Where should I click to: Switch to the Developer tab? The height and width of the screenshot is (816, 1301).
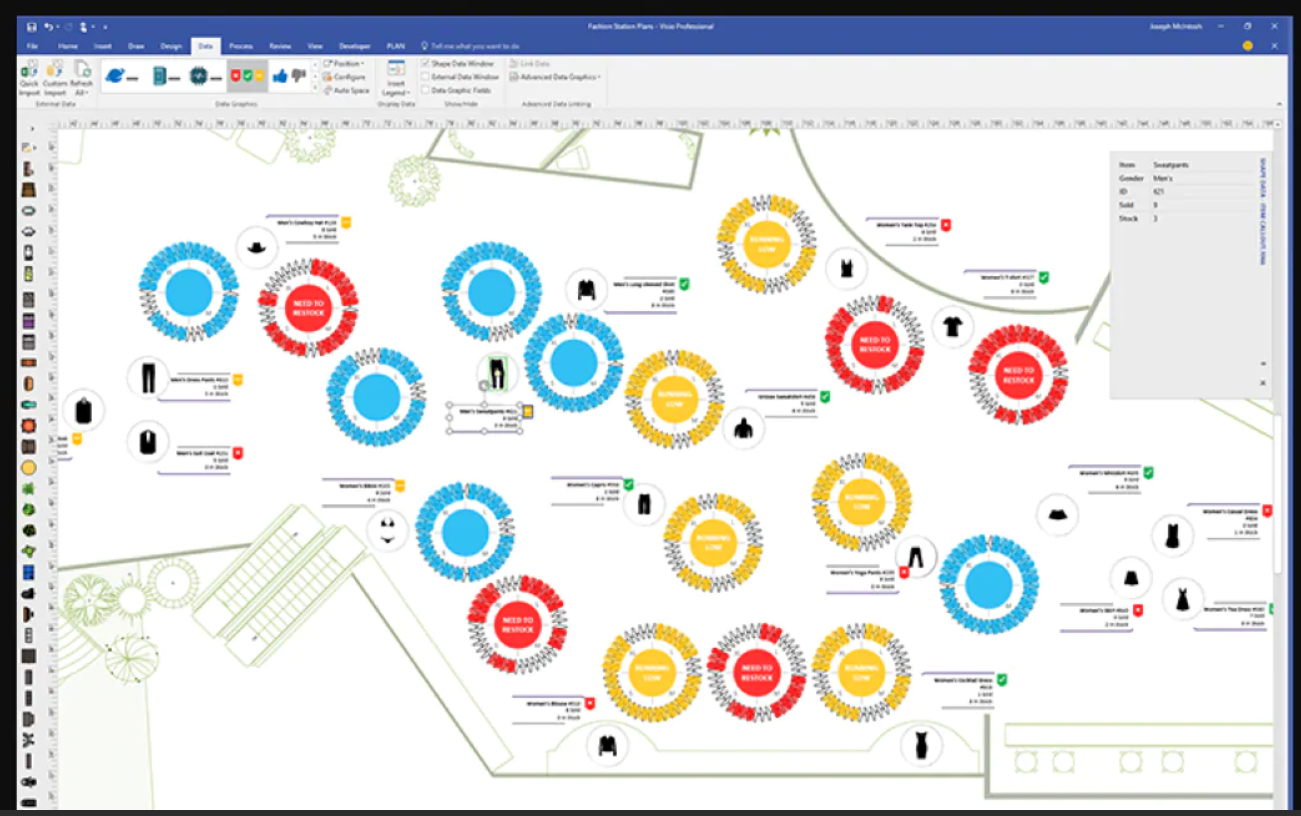click(354, 46)
